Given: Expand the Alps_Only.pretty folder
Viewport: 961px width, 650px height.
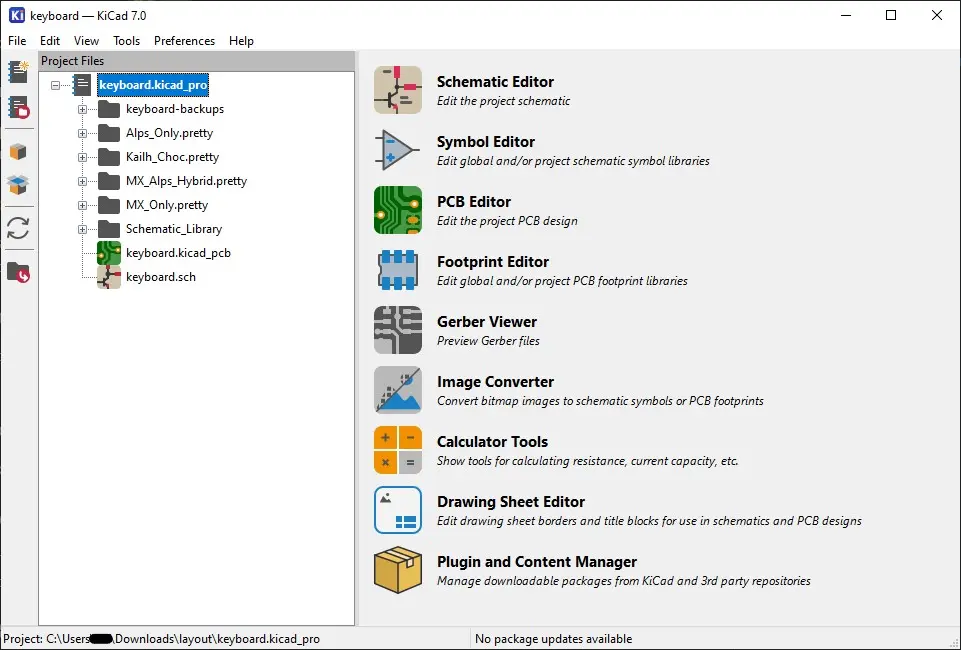Looking at the screenshot, I should point(82,133).
